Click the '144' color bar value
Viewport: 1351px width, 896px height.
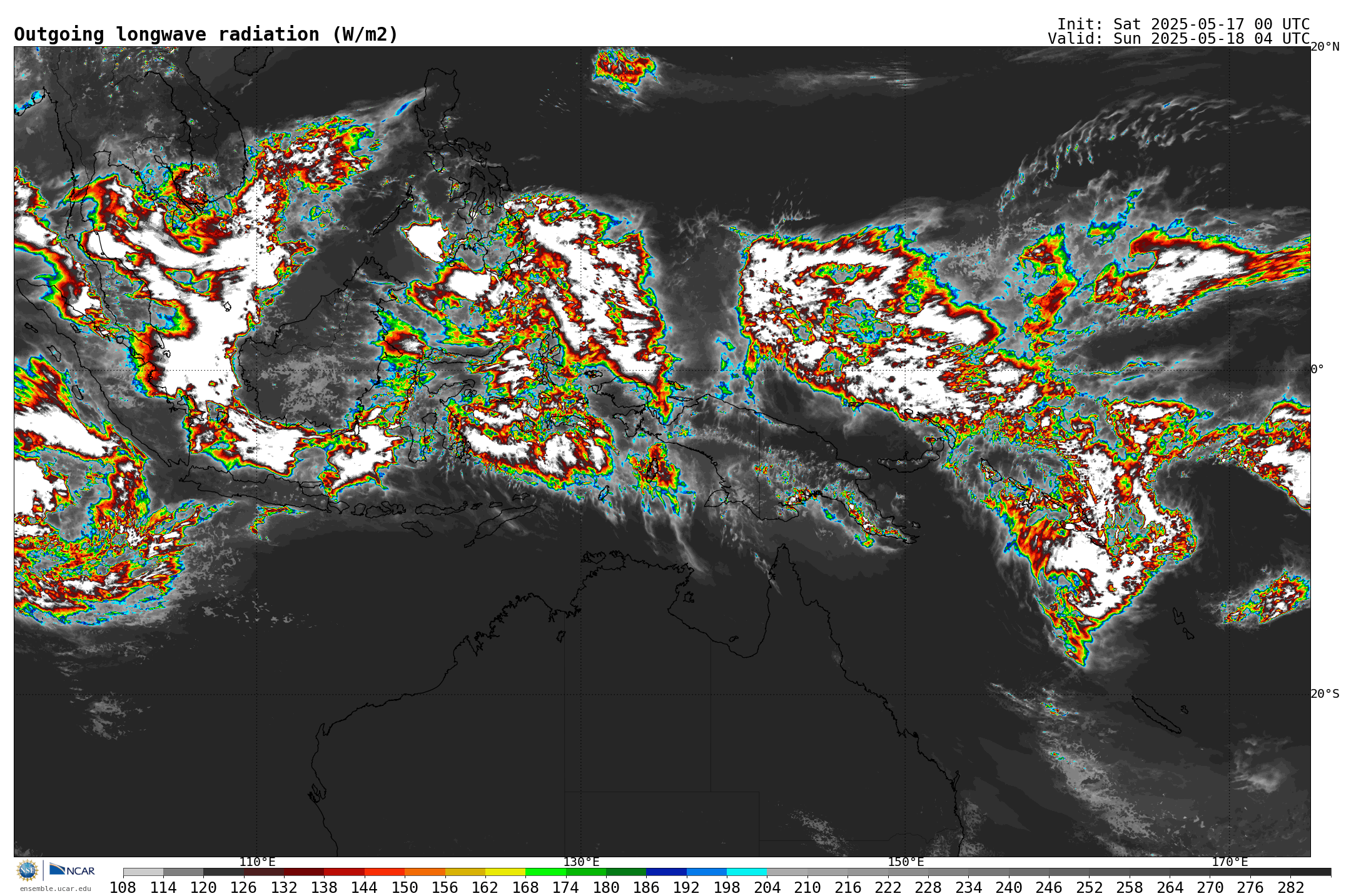tap(364, 888)
